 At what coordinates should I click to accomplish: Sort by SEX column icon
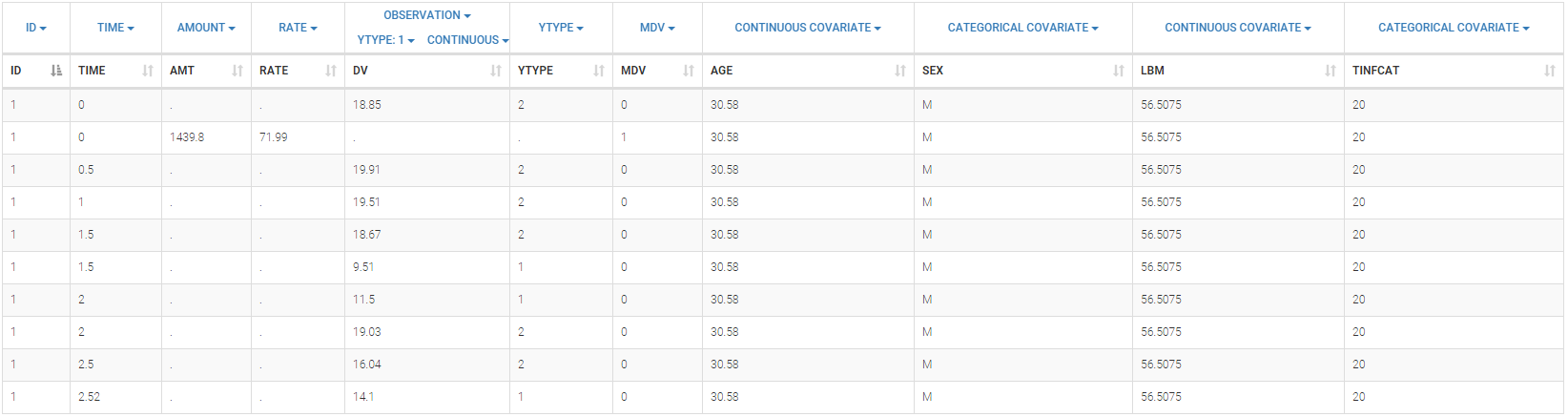pos(1119,71)
